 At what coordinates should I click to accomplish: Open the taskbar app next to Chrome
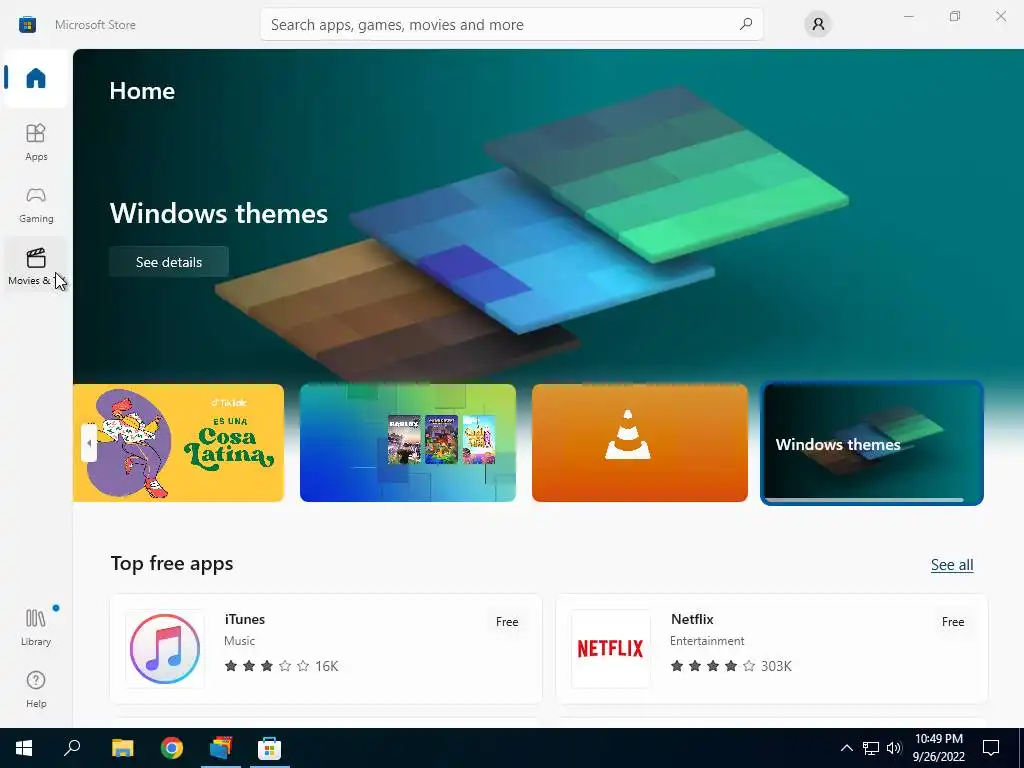[x=221, y=748]
